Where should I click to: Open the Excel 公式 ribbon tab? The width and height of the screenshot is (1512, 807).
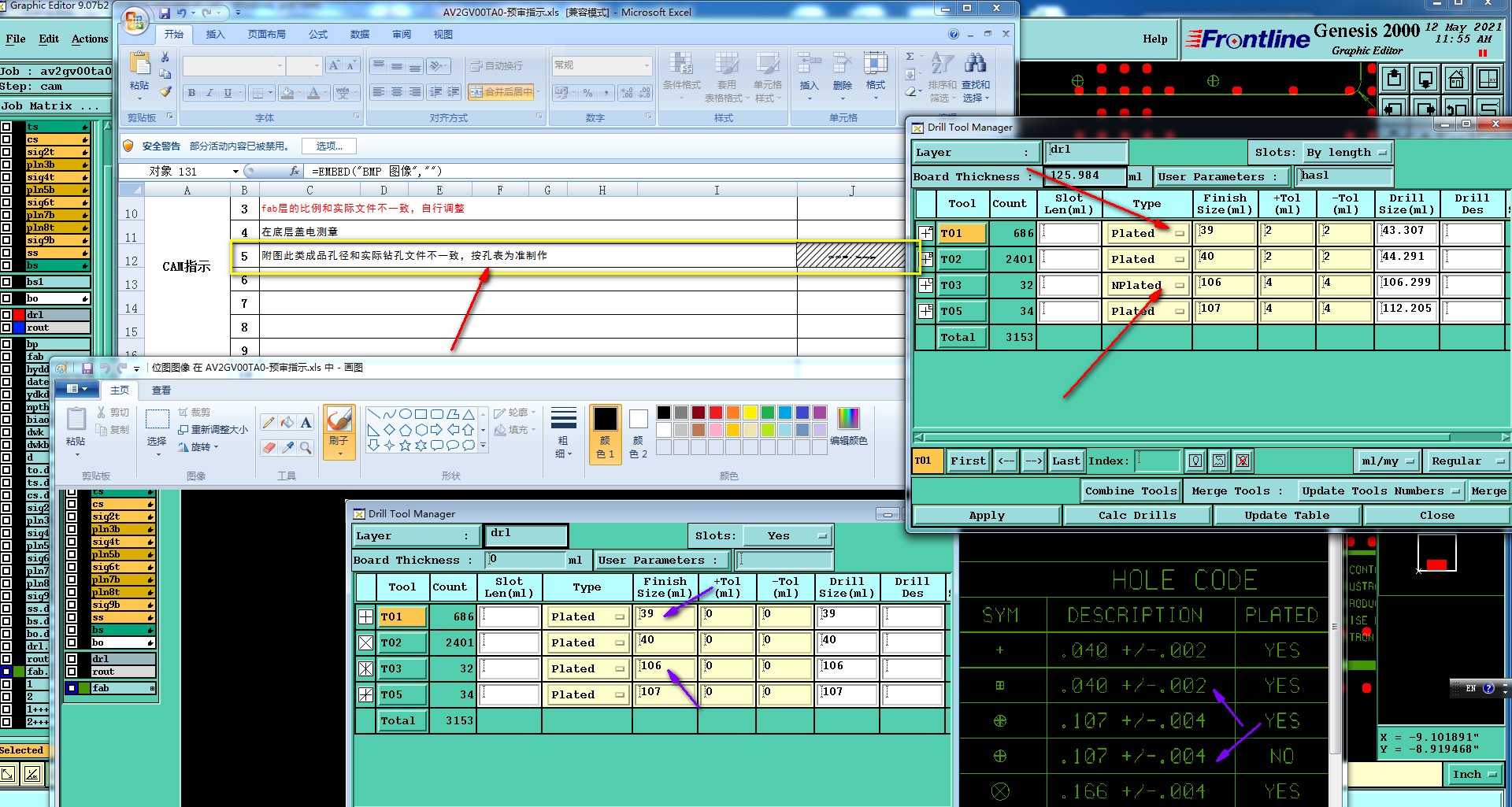coord(318,35)
